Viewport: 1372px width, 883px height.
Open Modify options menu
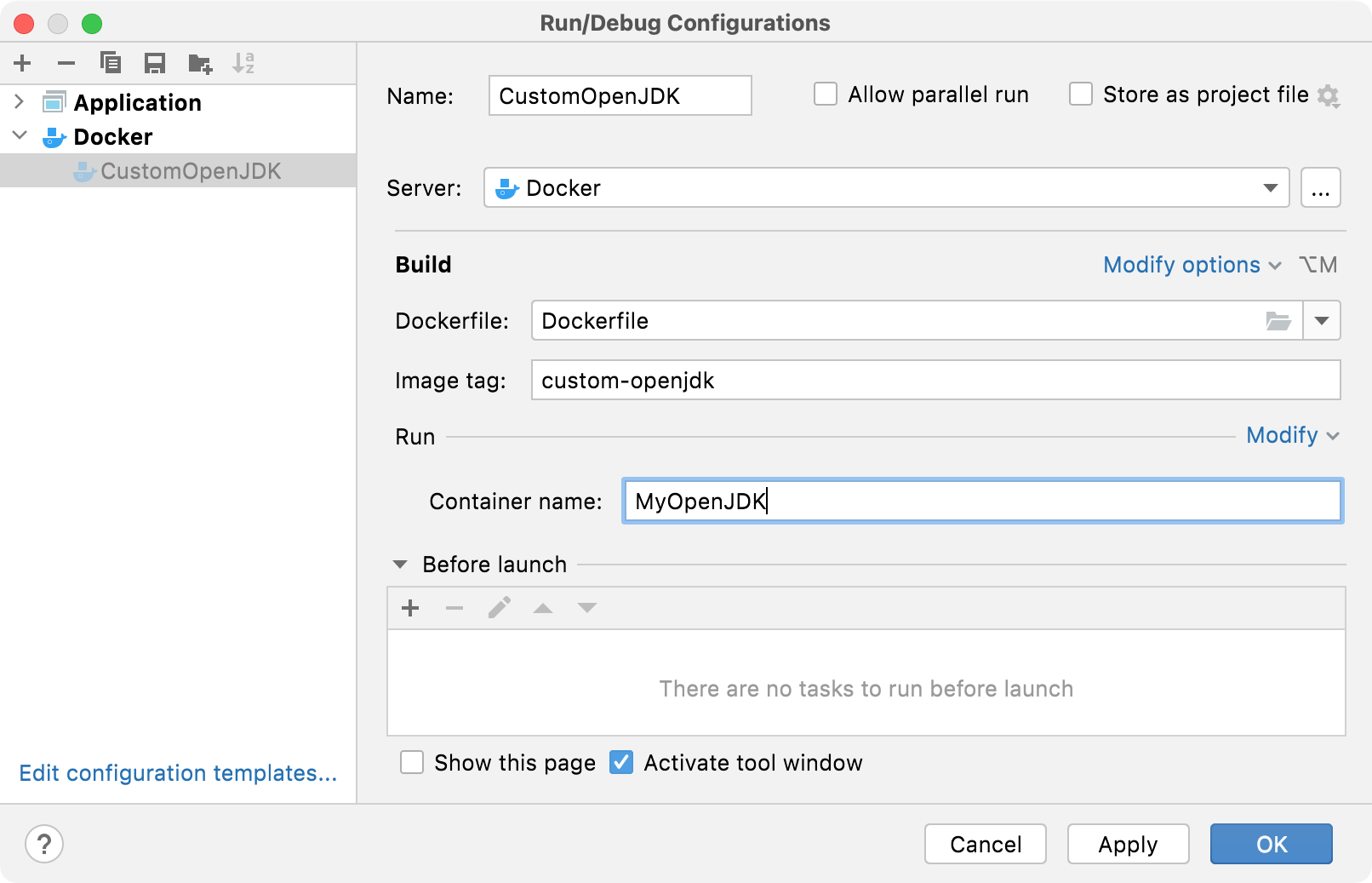tap(1192, 265)
